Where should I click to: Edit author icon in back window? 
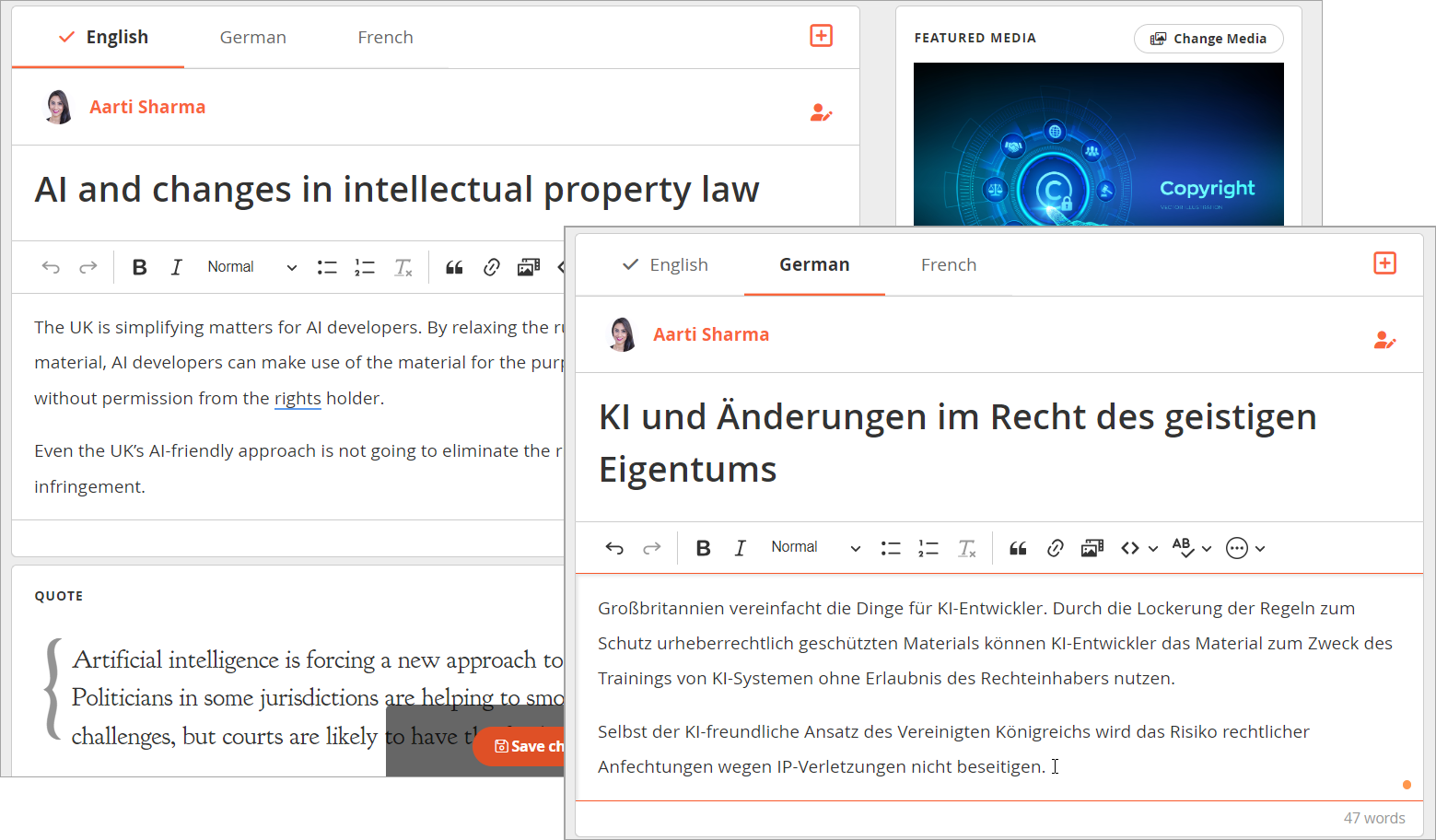(x=821, y=113)
